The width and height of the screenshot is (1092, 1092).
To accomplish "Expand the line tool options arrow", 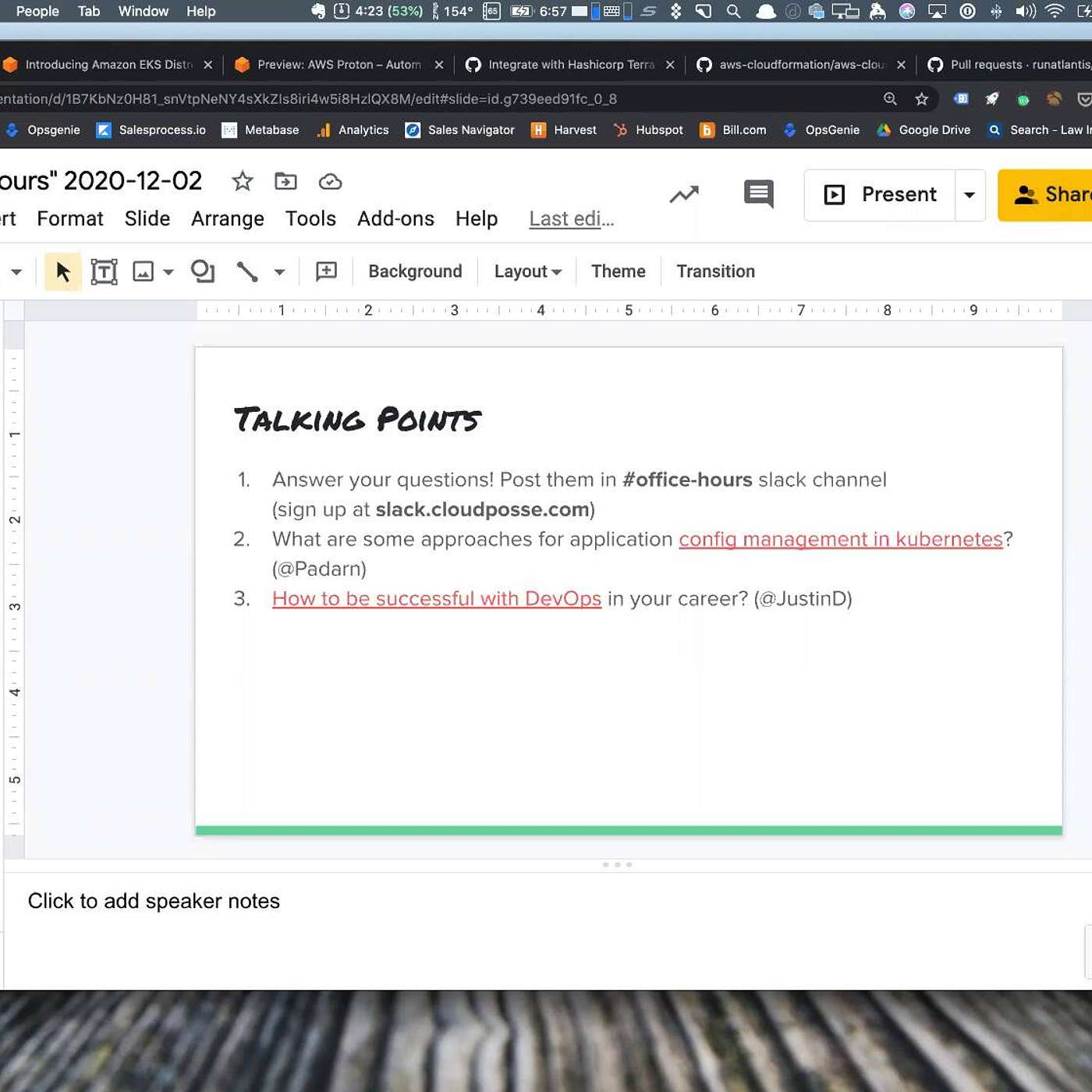I will (x=279, y=272).
